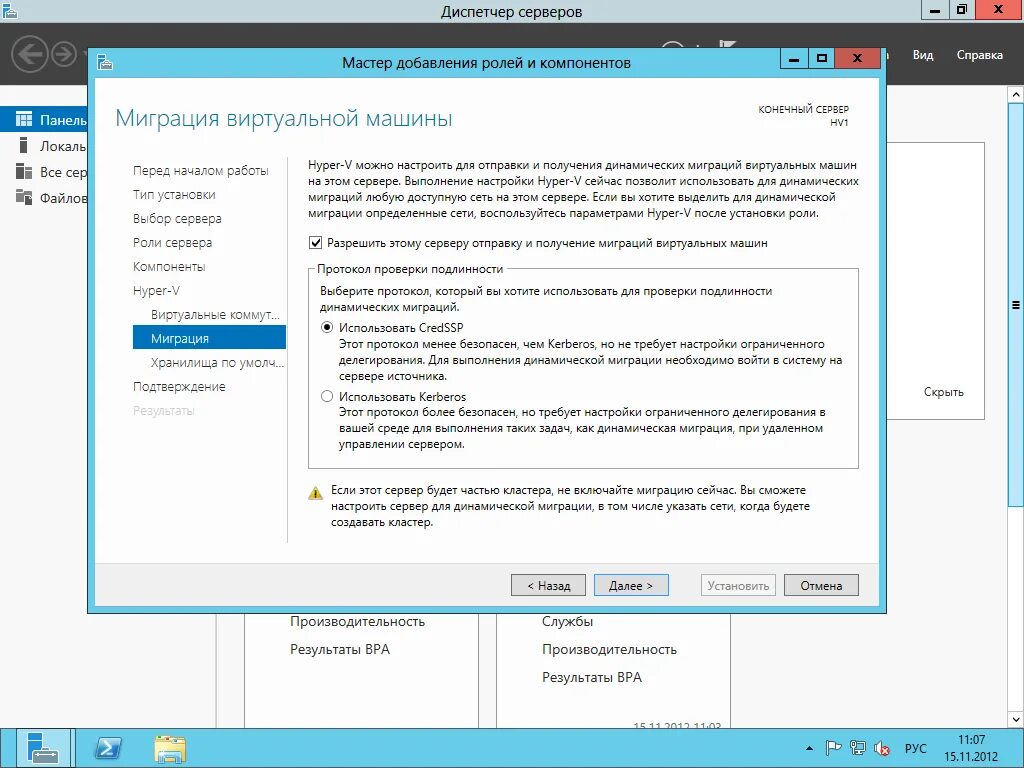Open the File services (Файлов) sidebar icon
The image size is (1024, 768).
pyautogui.click(x=24, y=197)
